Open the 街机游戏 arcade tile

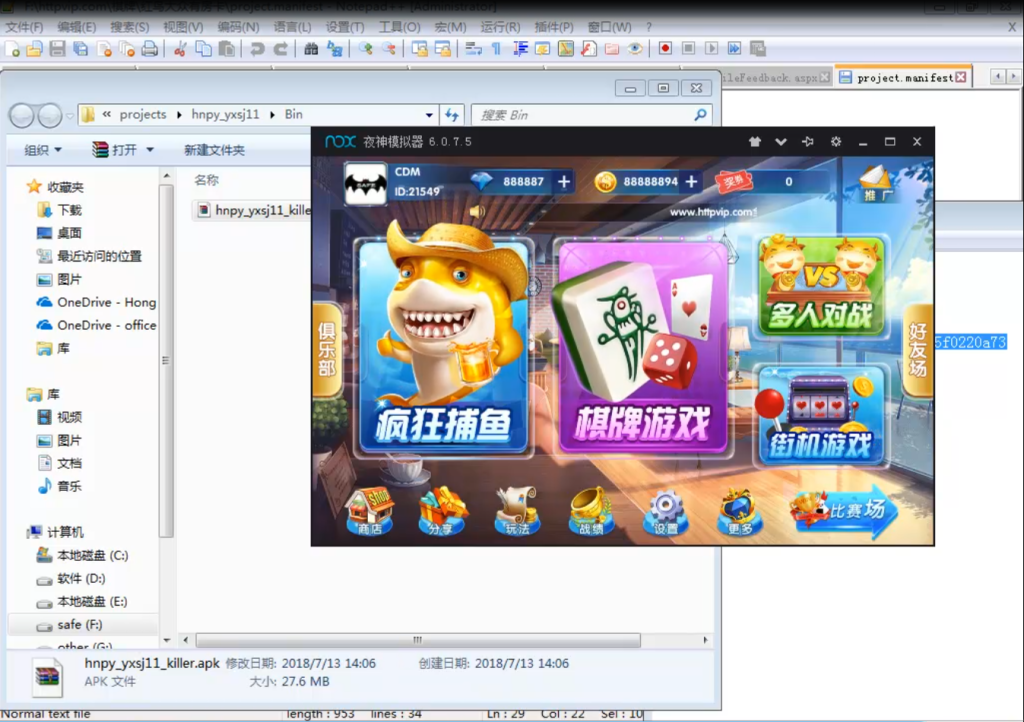tap(821, 416)
